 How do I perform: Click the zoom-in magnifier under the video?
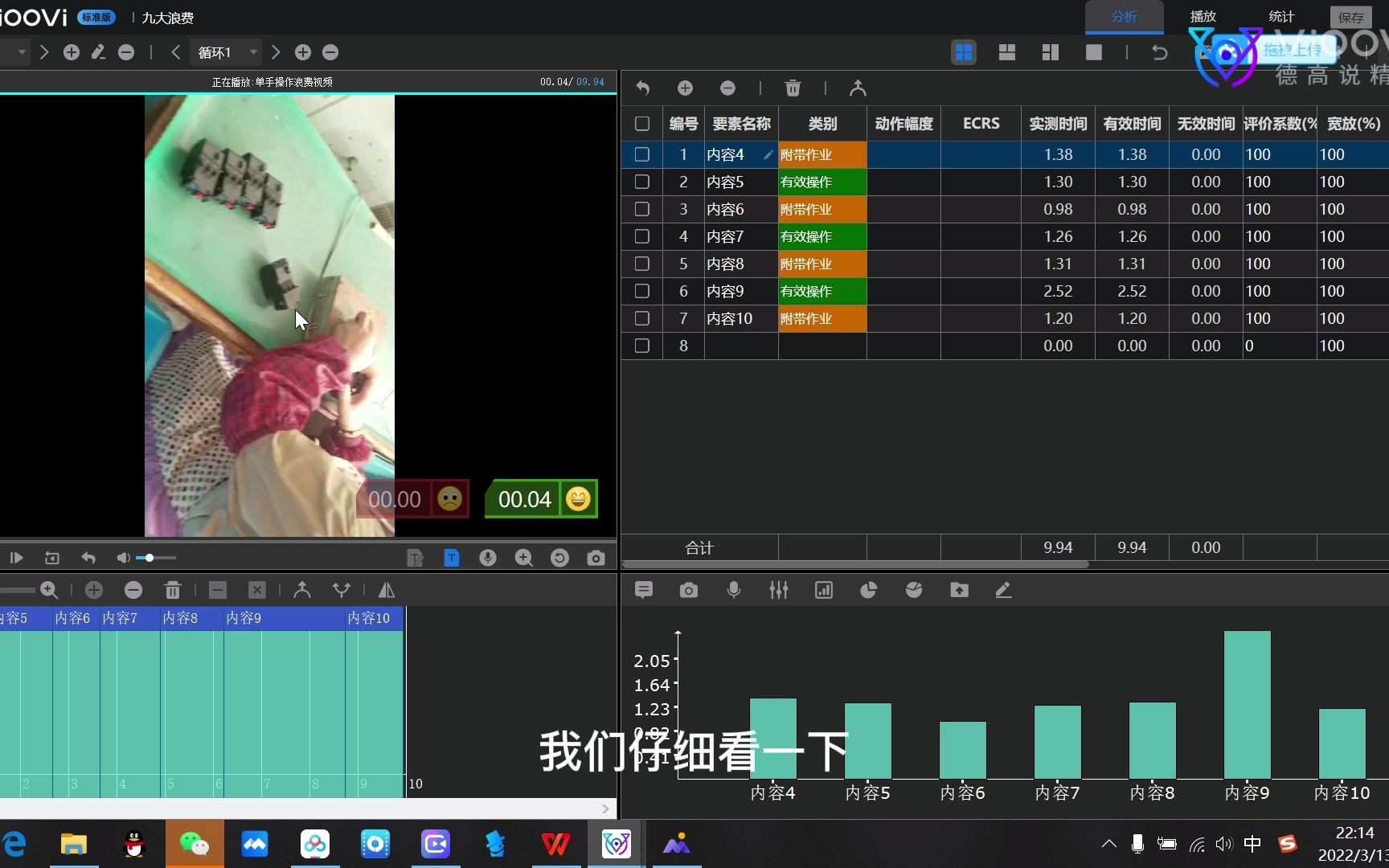pyautogui.click(x=524, y=558)
